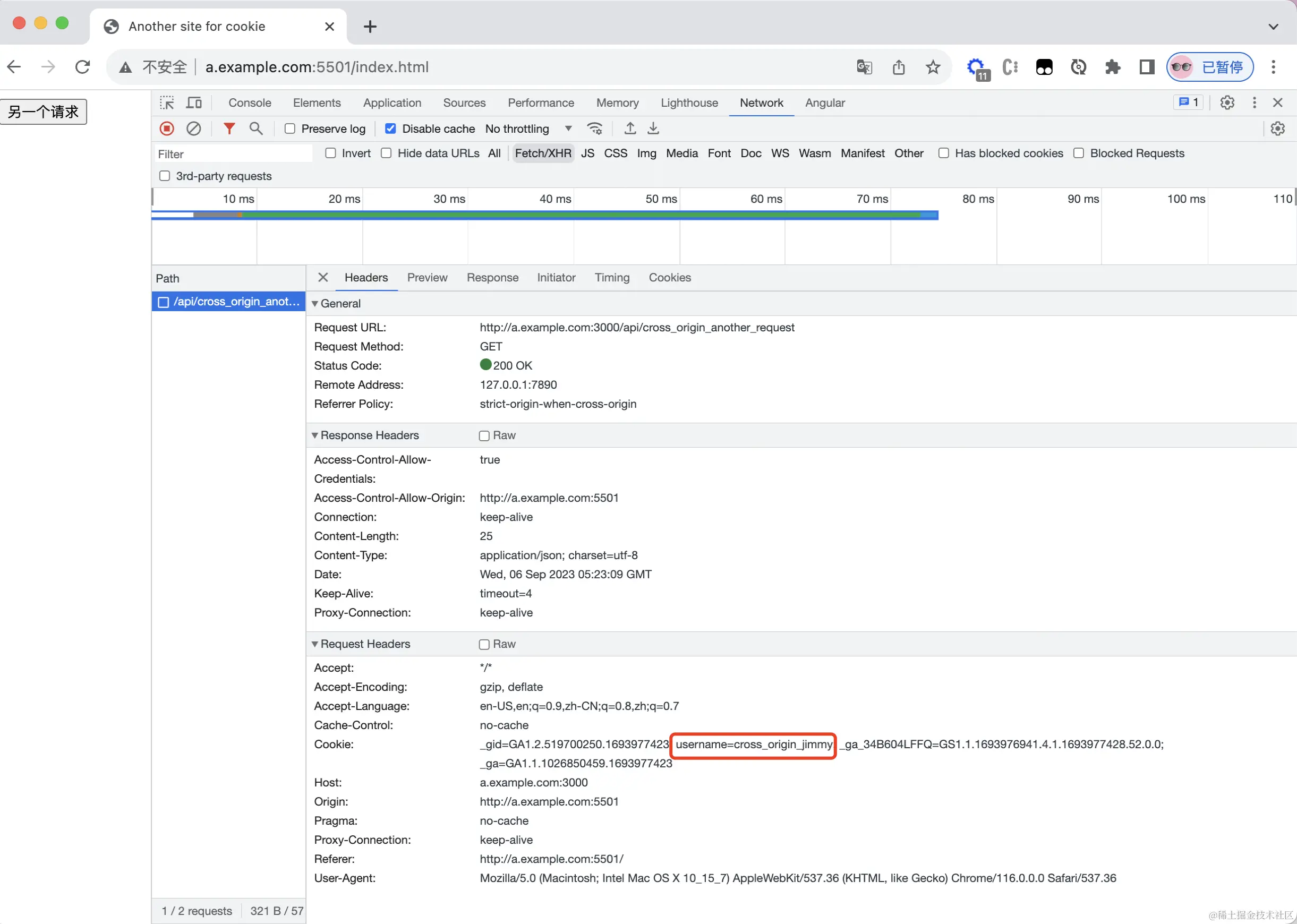Click the import HAR upload icon
Image resolution: width=1297 pixels, height=924 pixels.
tap(630, 129)
